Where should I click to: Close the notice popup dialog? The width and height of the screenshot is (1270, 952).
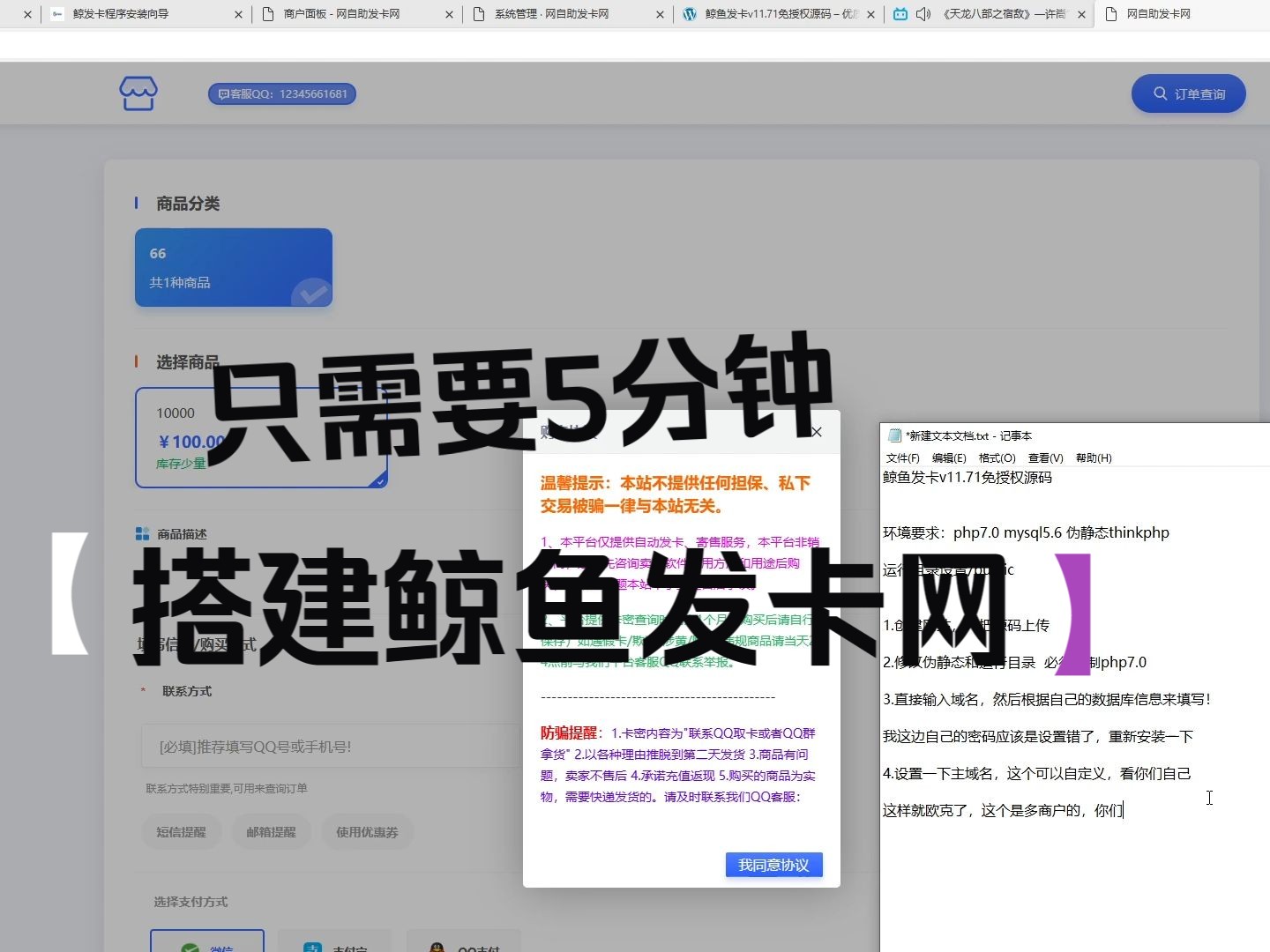(817, 432)
